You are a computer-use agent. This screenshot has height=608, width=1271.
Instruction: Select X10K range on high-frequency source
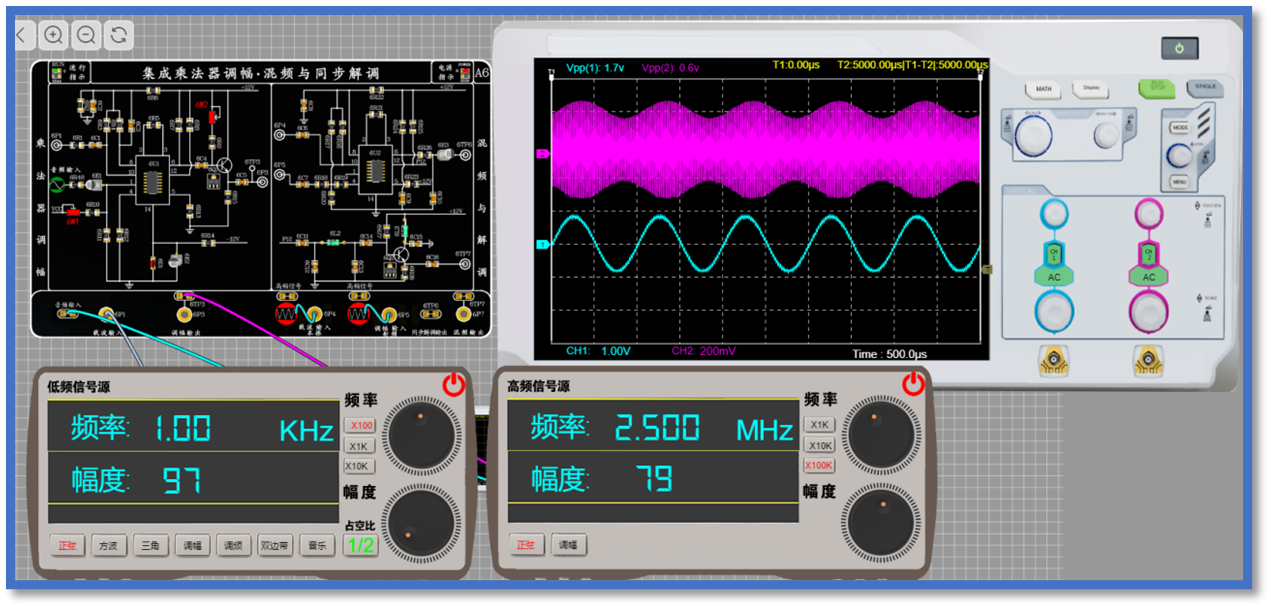click(x=820, y=445)
